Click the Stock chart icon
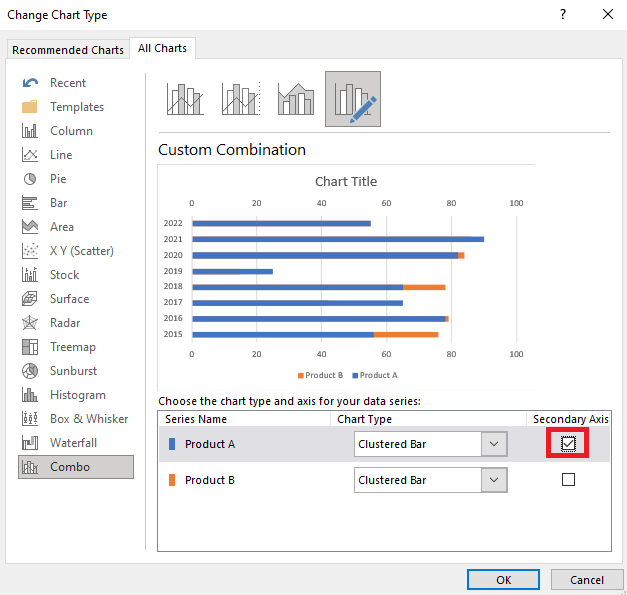This screenshot has height=595, width=627. point(30,275)
